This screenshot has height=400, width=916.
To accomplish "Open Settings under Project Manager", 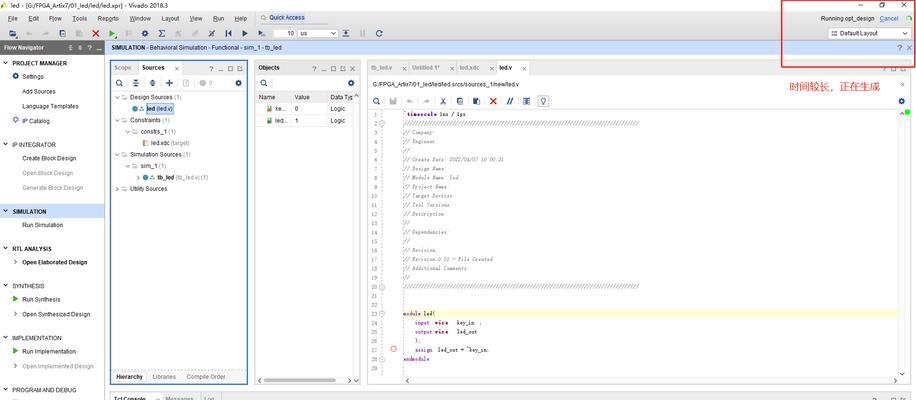I will [x=33, y=76].
